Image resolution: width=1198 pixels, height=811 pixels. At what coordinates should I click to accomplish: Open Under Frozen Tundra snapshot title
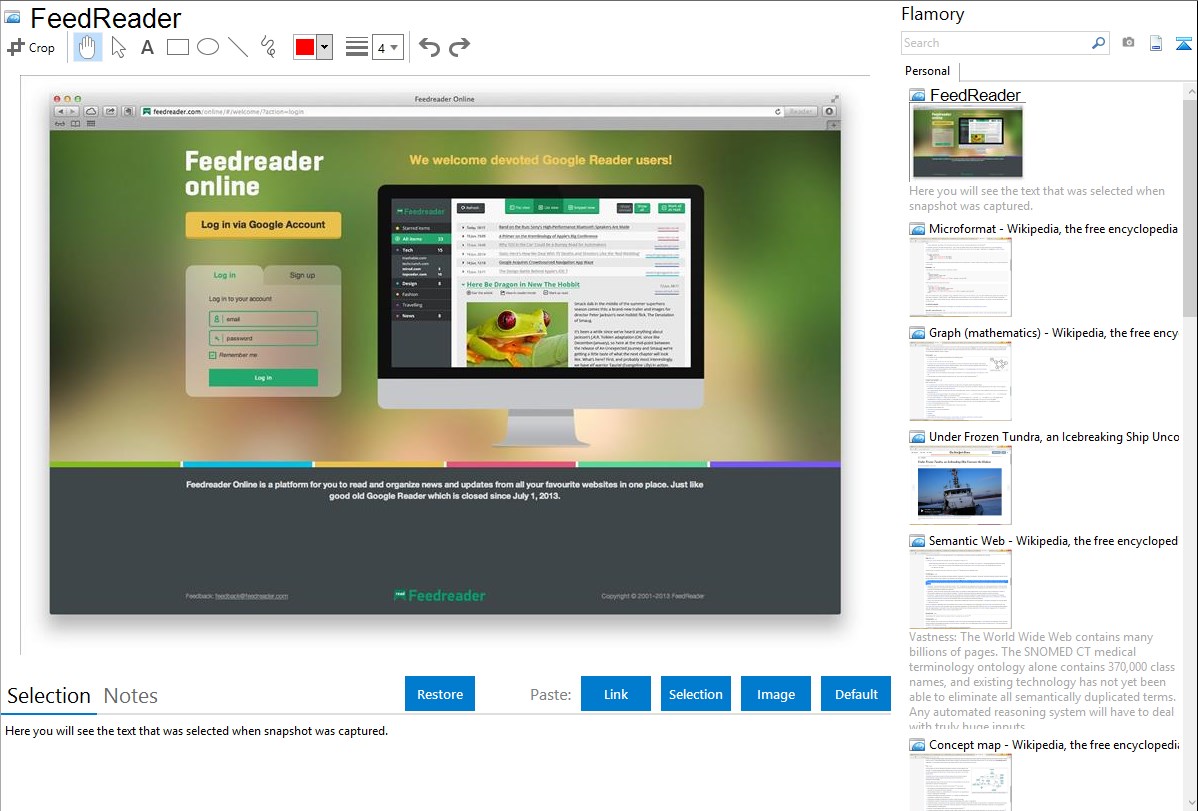tap(1054, 436)
